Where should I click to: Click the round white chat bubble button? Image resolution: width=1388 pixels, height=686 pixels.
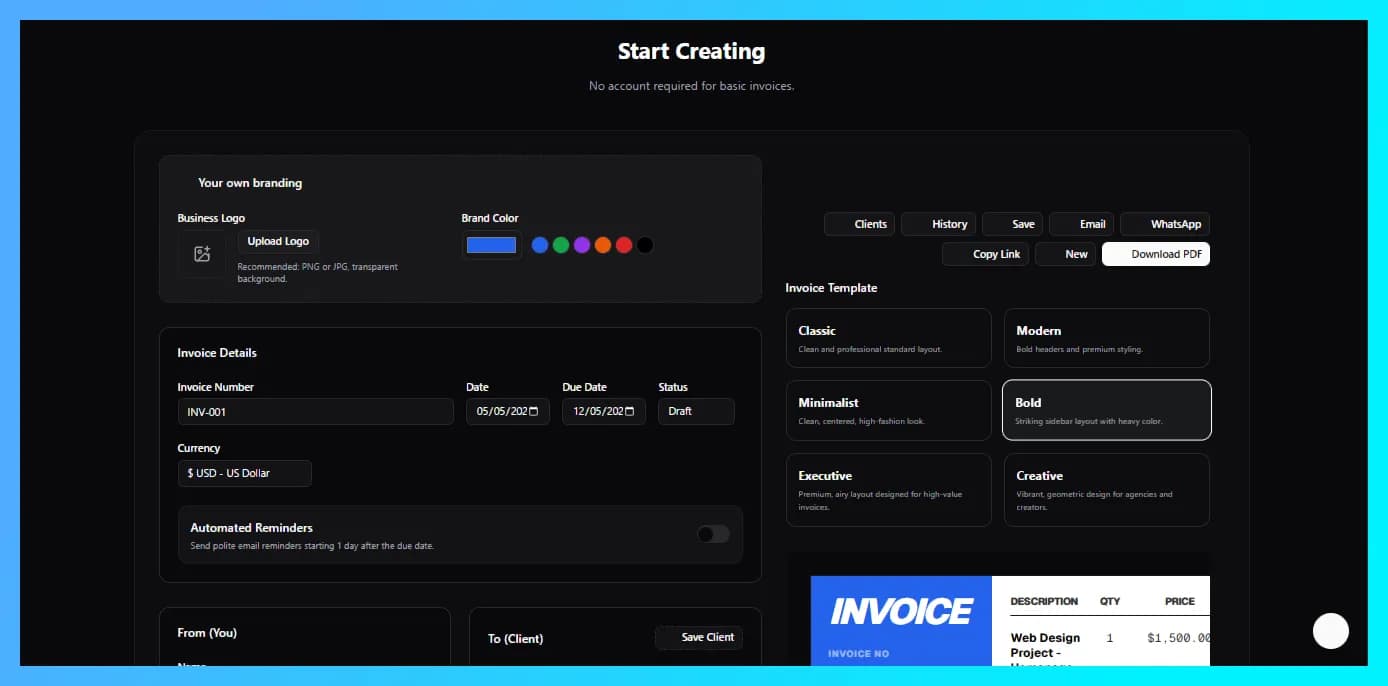point(1331,631)
